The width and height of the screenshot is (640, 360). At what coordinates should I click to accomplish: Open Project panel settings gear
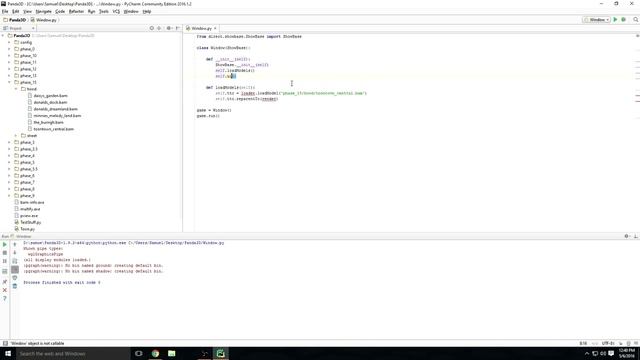pyautogui.click(x=169, y=28)
